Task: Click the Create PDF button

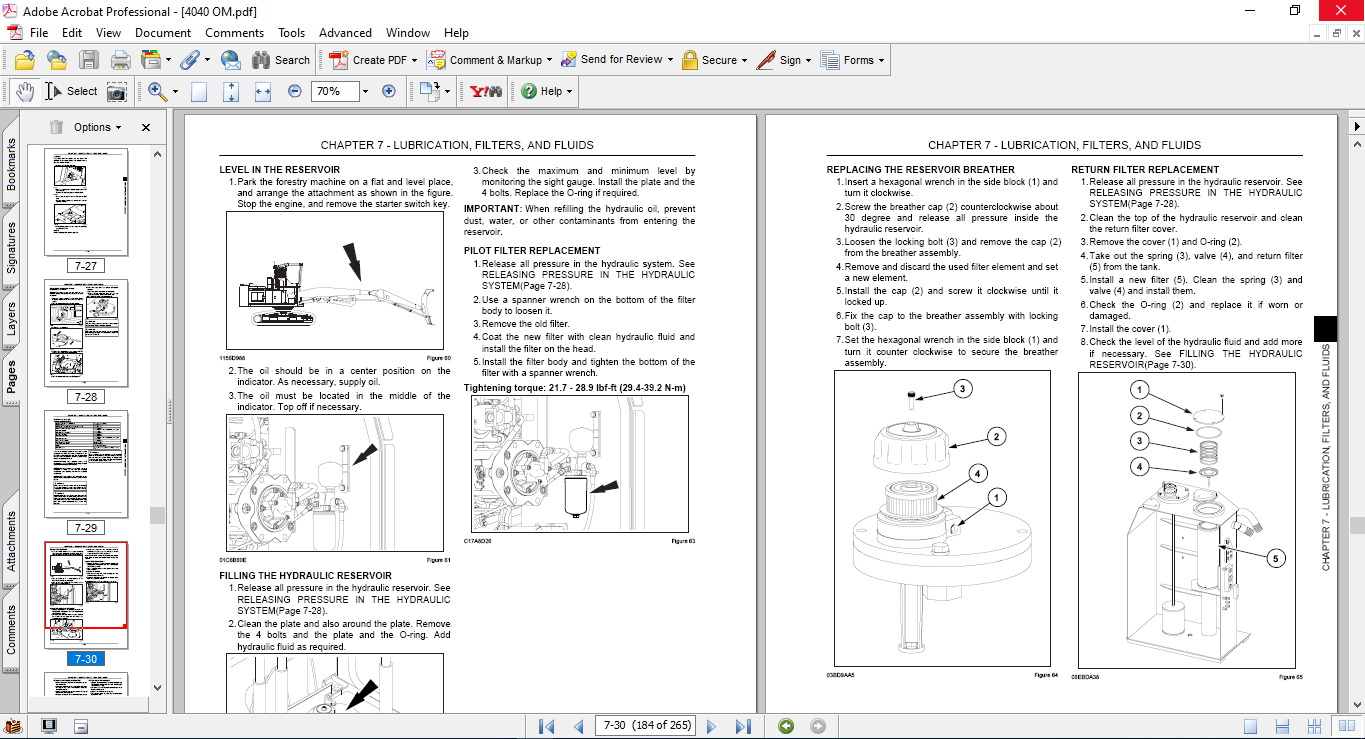Action: (x=370, y=60)
